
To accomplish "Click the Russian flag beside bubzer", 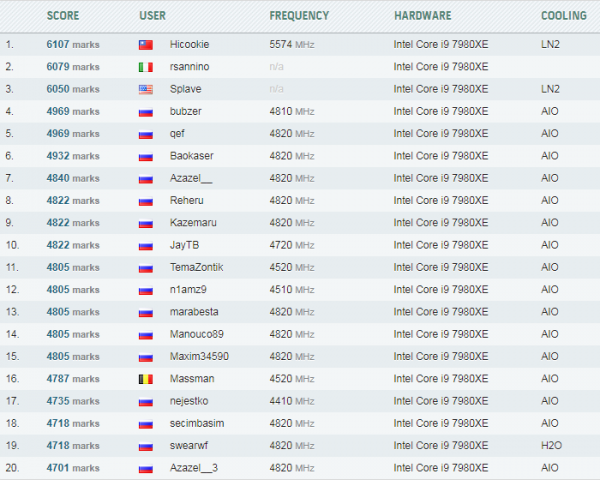I will [x=145, y=111].
